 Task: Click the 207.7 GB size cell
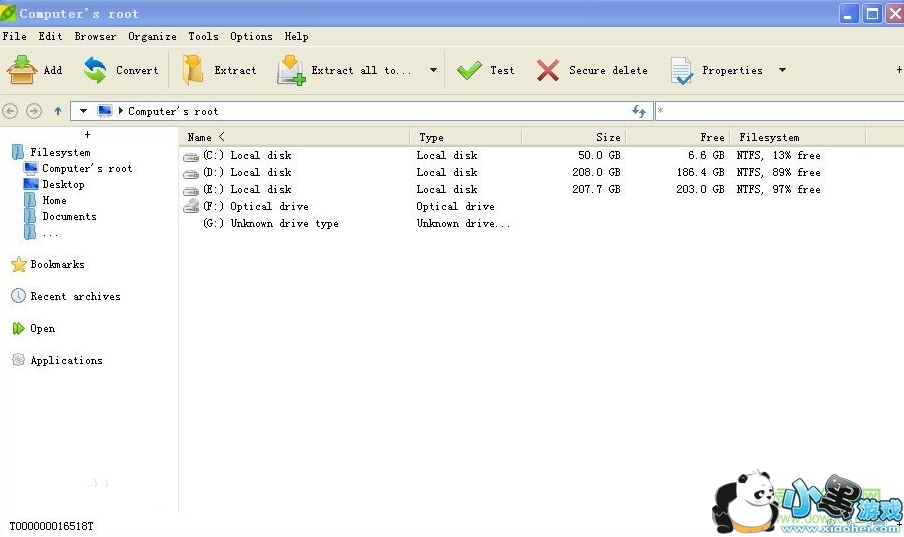click(596, 189)
